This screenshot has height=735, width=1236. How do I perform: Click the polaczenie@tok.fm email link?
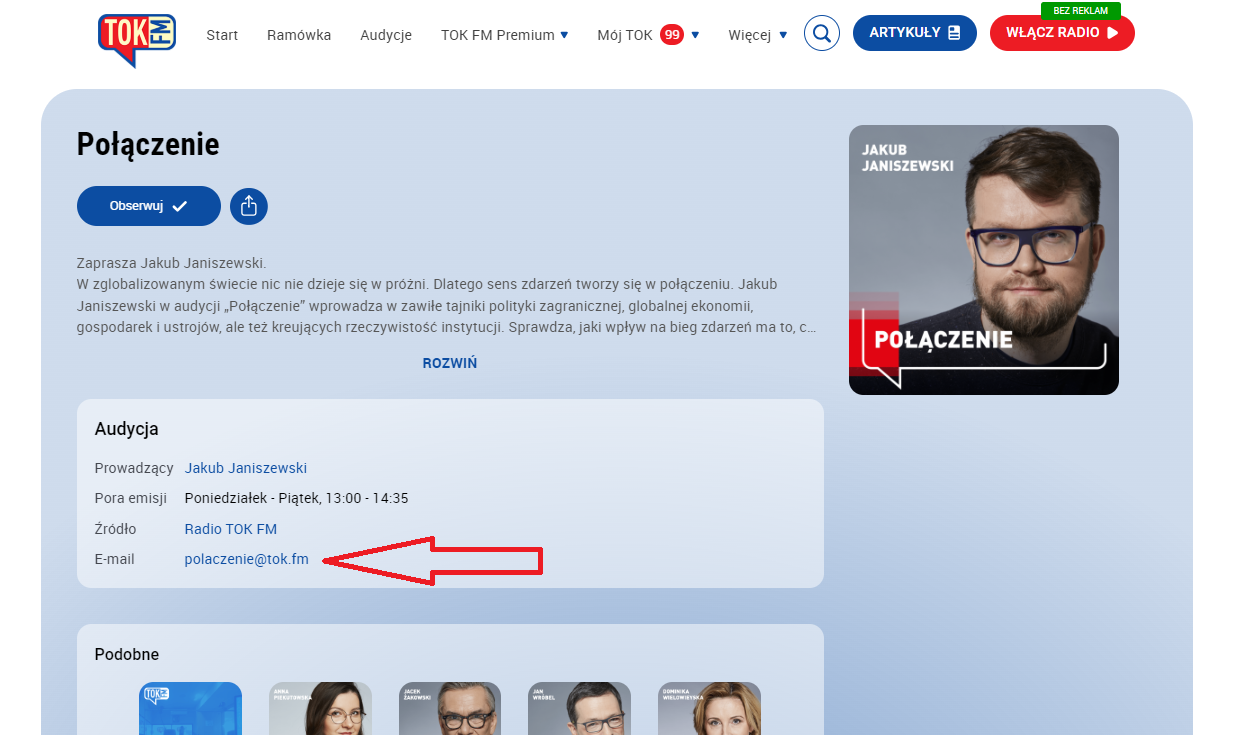[247, 559]
